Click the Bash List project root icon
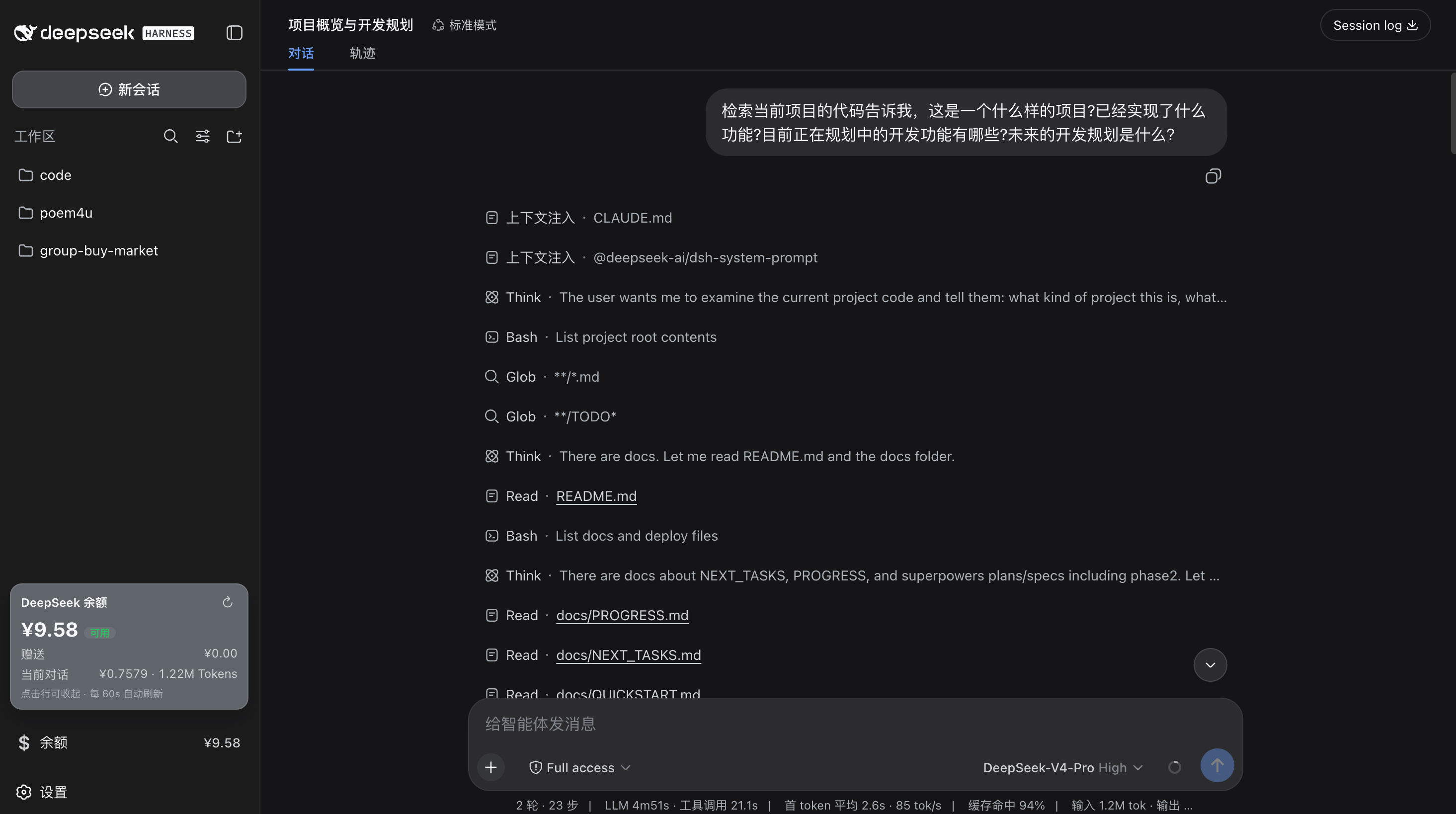This screenshot has width=1456, height=814. (492, 337)
